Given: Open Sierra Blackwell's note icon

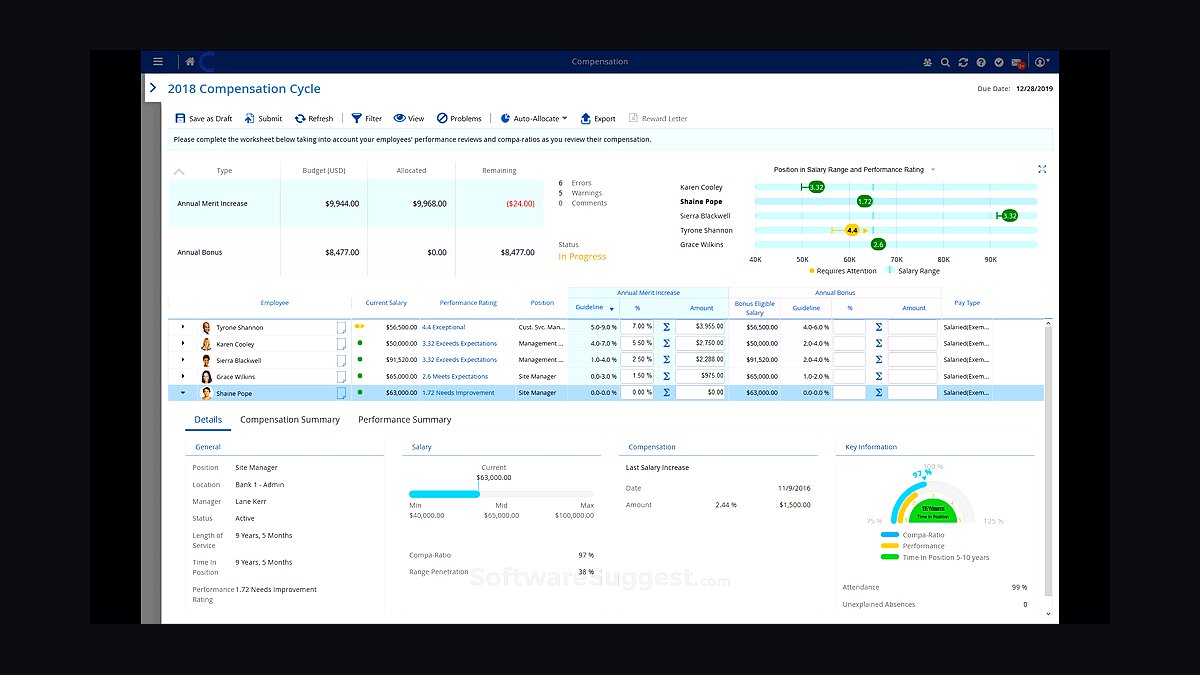Looking at the screenshot, I should pyautogui.click(x=342, y=360).
